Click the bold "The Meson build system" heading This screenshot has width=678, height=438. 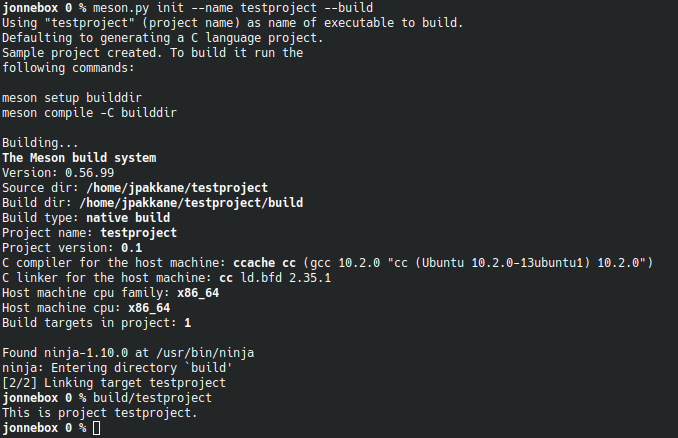coord(79,158)
